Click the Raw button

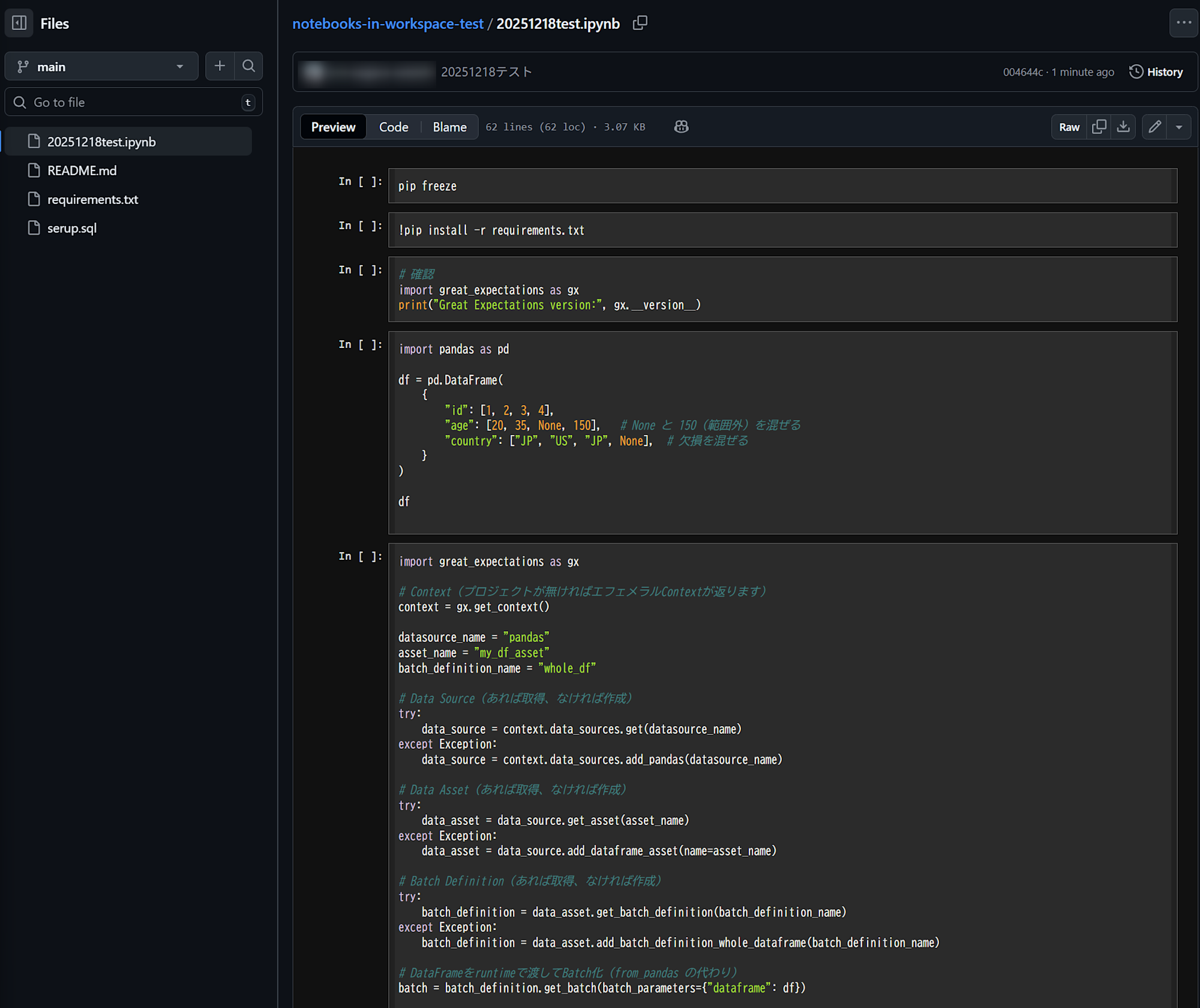1069,127
